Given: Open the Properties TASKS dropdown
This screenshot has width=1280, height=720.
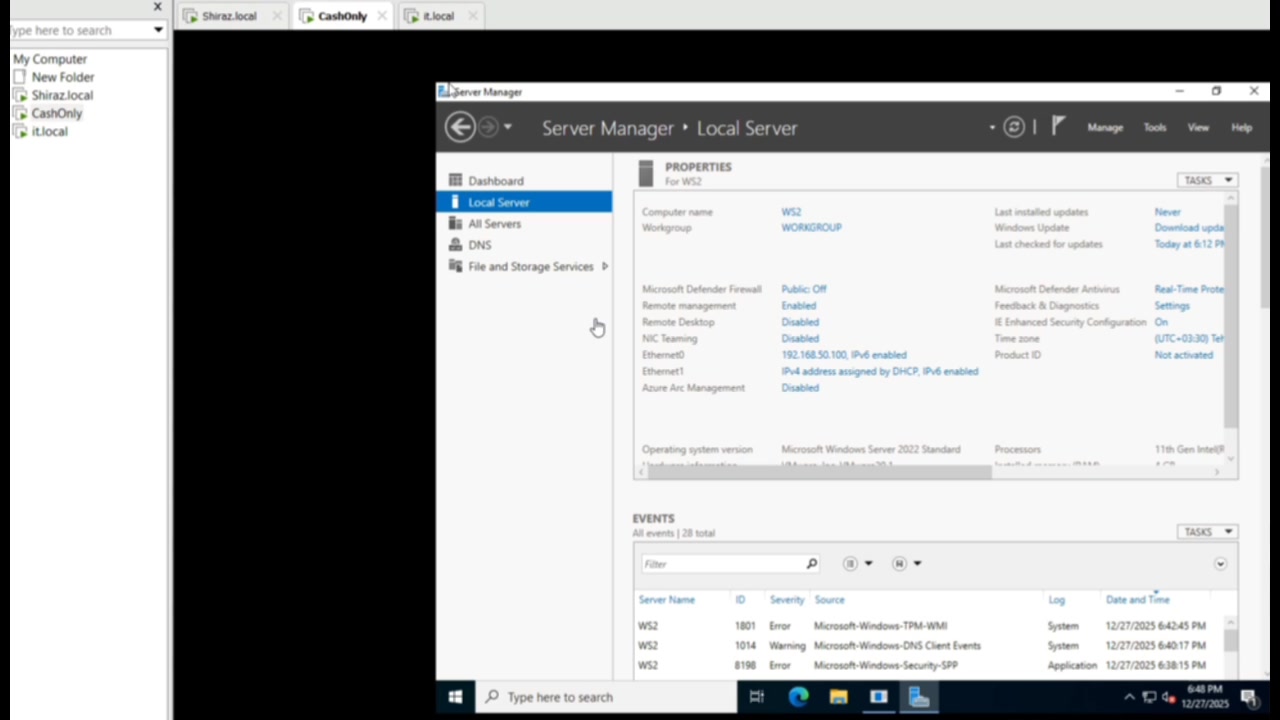Looking at the screenshot, I should pos(1207,180).
